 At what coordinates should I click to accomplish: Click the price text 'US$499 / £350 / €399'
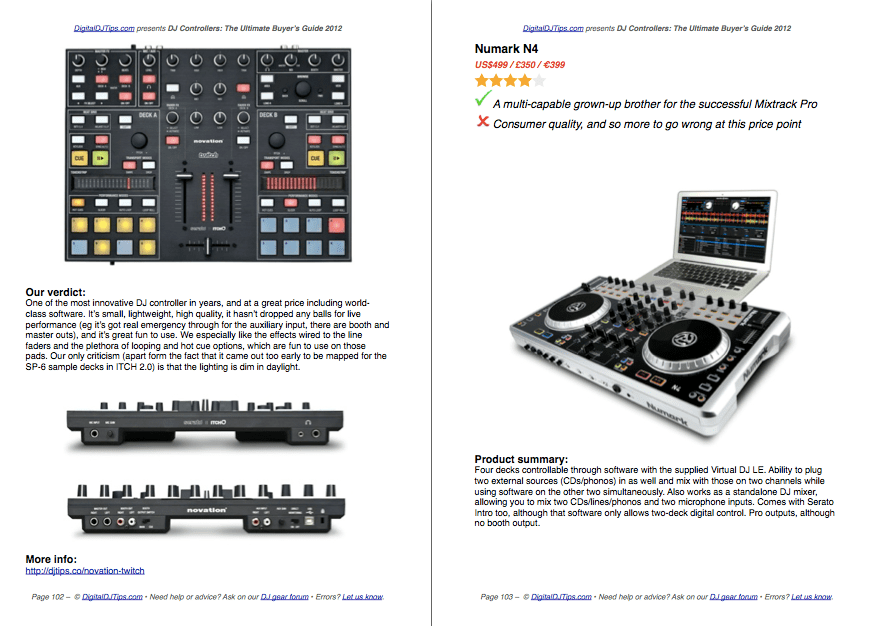(520, 65)
